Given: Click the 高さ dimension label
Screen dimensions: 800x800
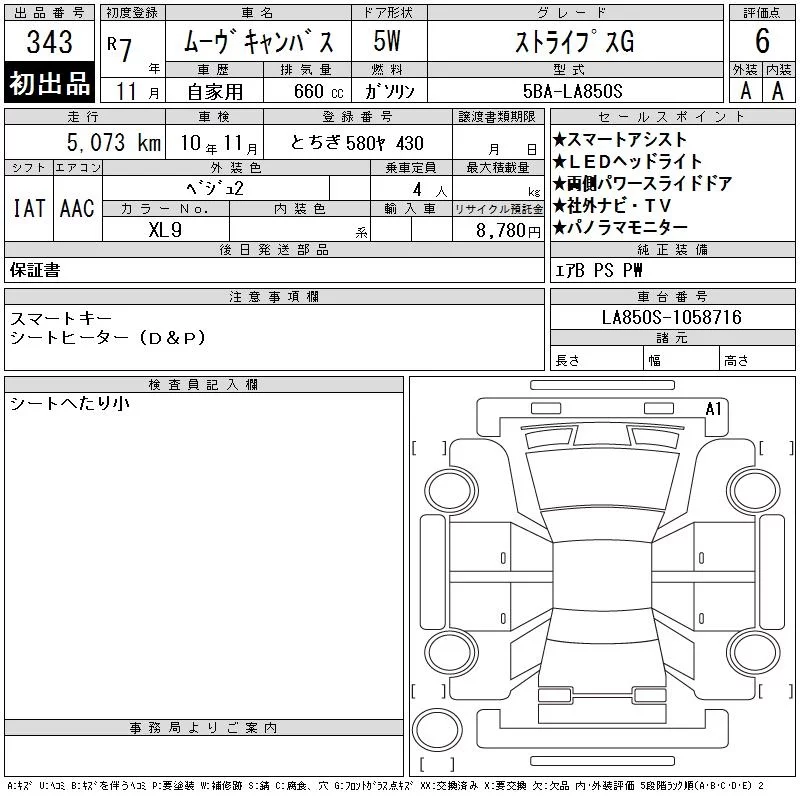Looking at the screenshot, I should coord(736,361).
